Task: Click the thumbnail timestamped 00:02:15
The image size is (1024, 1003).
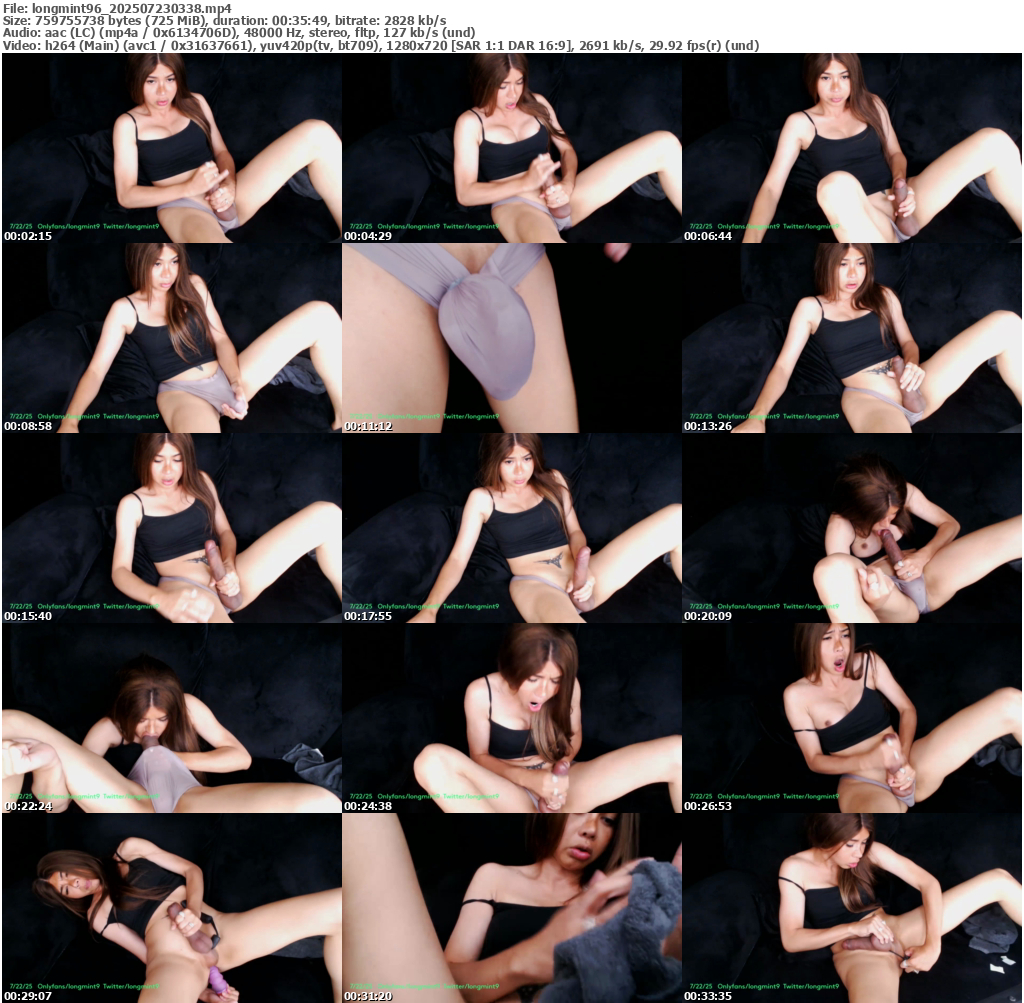Action: click(x=171, y=148)
